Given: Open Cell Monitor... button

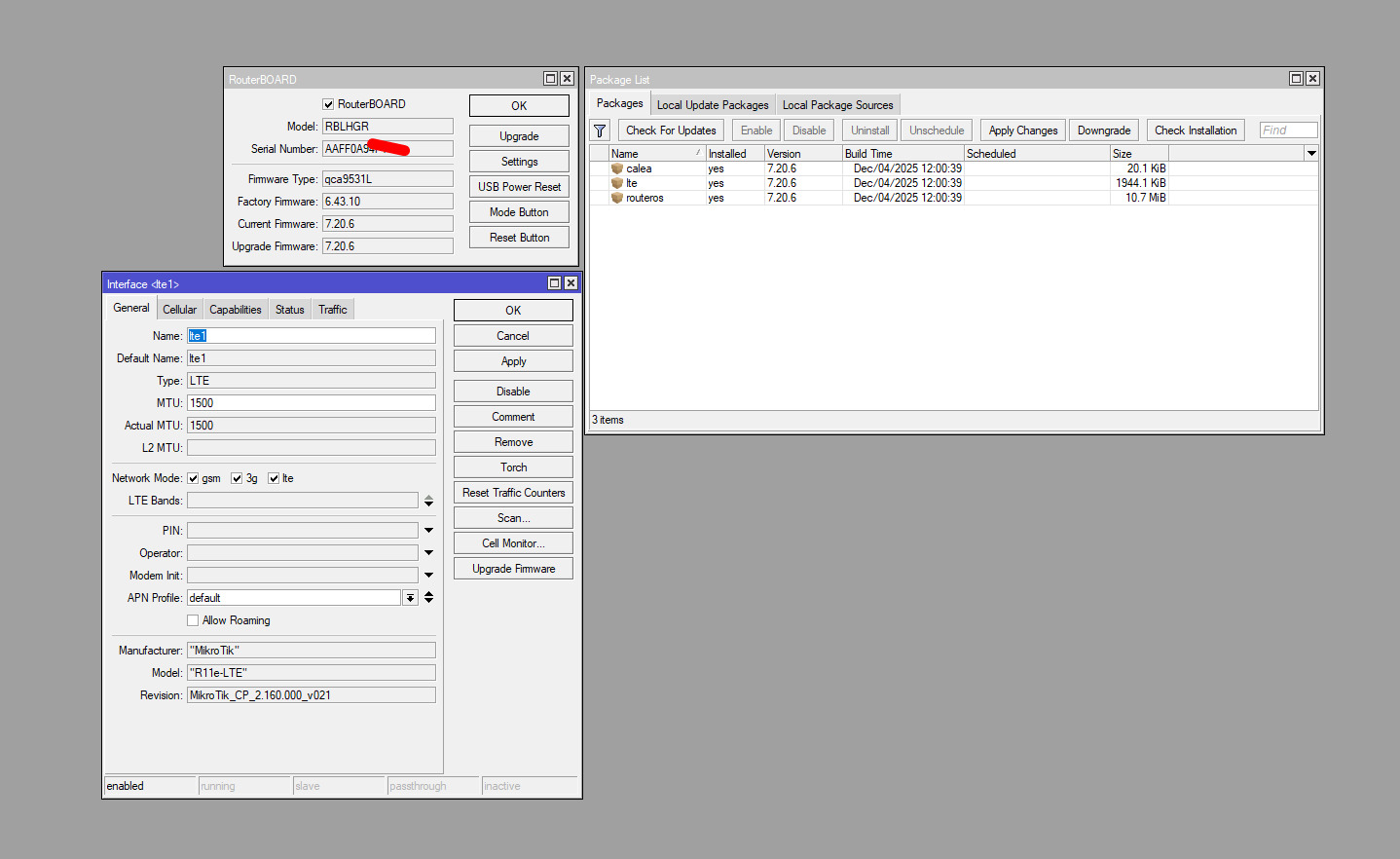Looking at the screenshot, I should pos(513,543).
